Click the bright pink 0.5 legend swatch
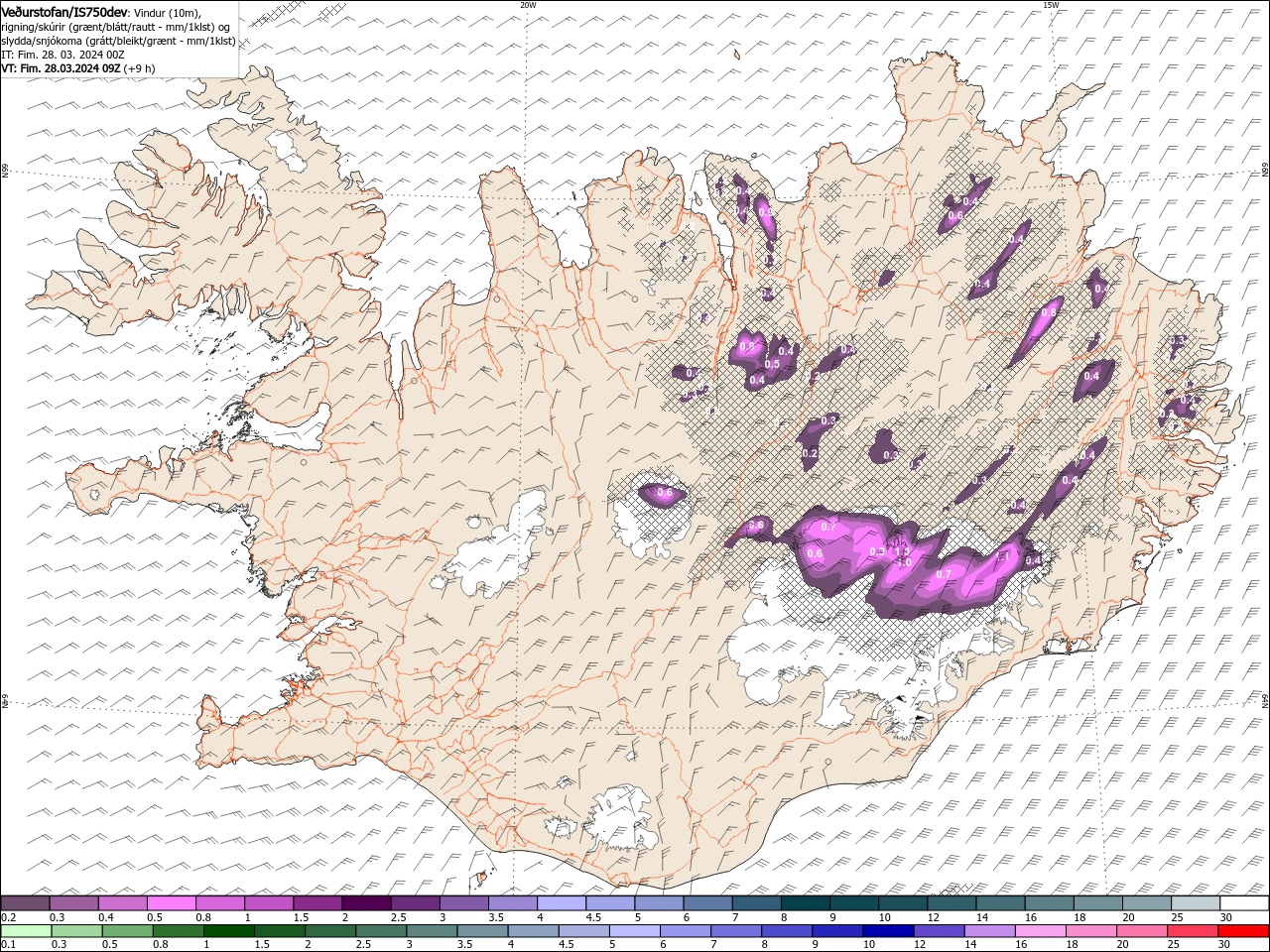The image size is (1270, 952). pos(171,903)
